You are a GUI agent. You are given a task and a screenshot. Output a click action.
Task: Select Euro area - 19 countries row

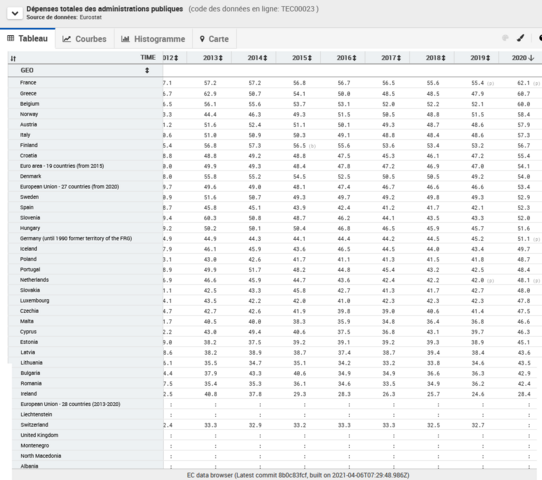coord(62,166)
